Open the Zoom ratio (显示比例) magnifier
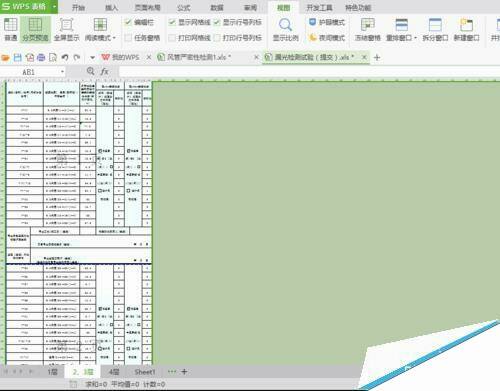The height and width of the screenshot is (391, 500). click(x=285, y=29)
